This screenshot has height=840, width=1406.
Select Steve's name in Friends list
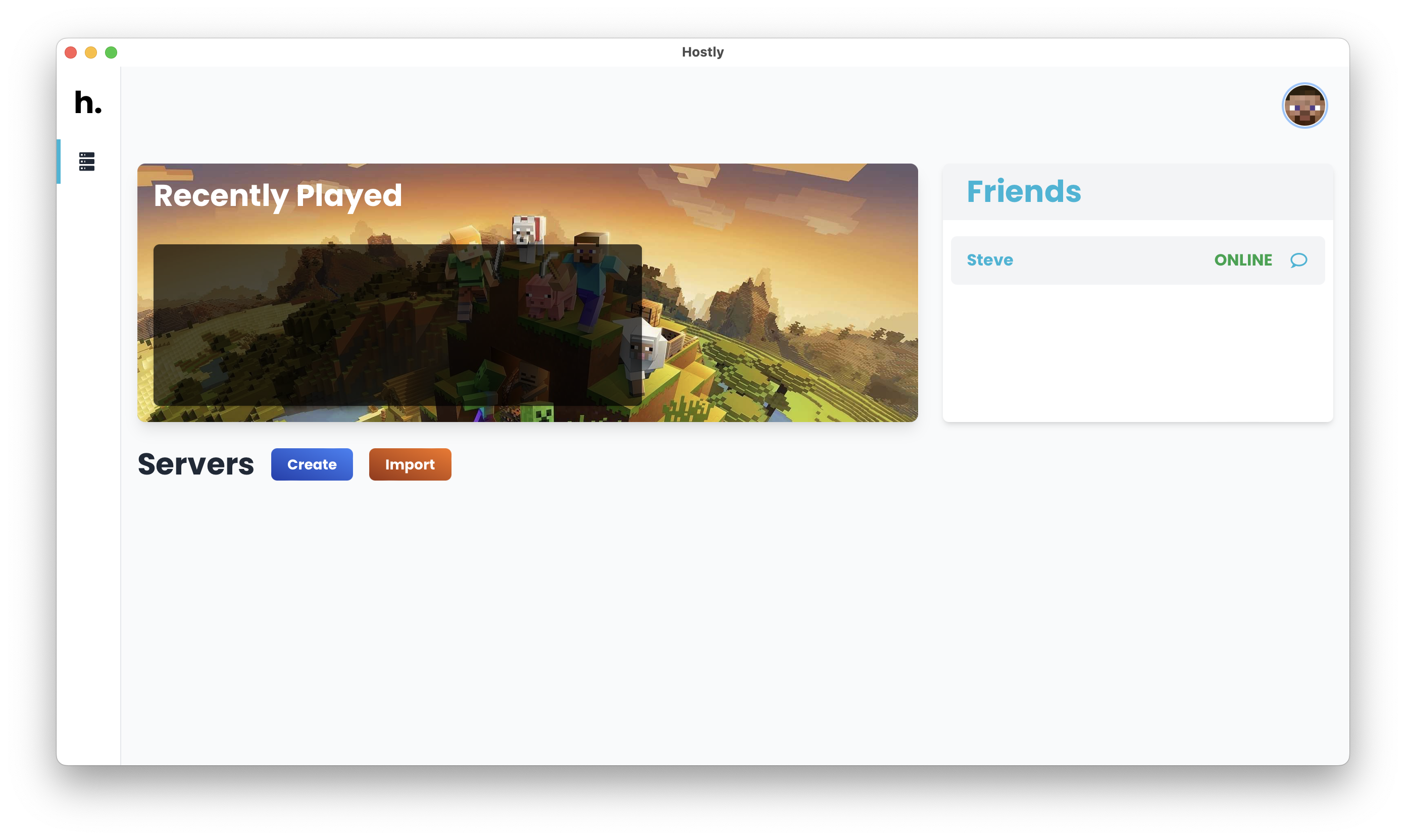point(989,260)
